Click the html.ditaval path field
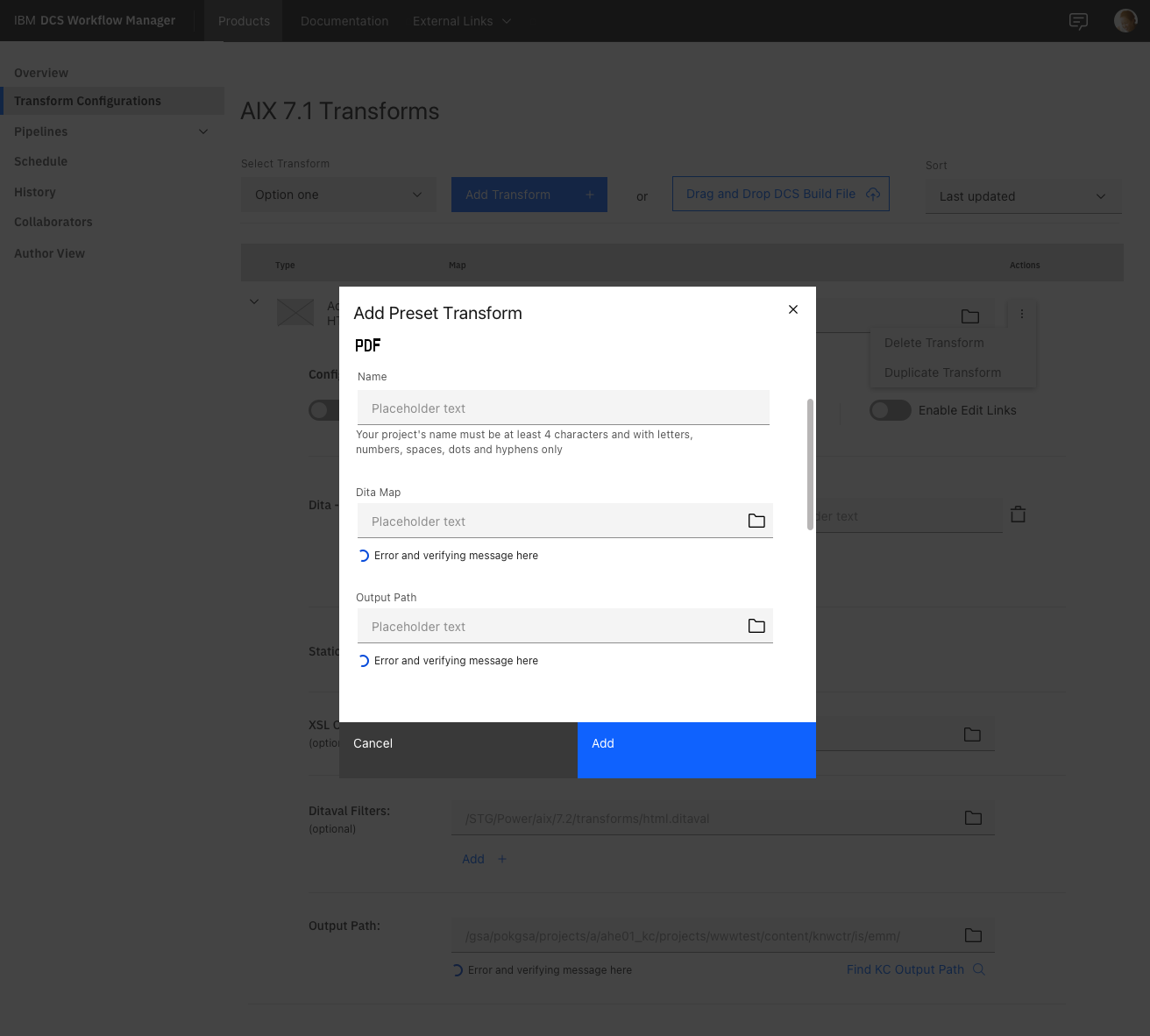 (x=722, y=818)
